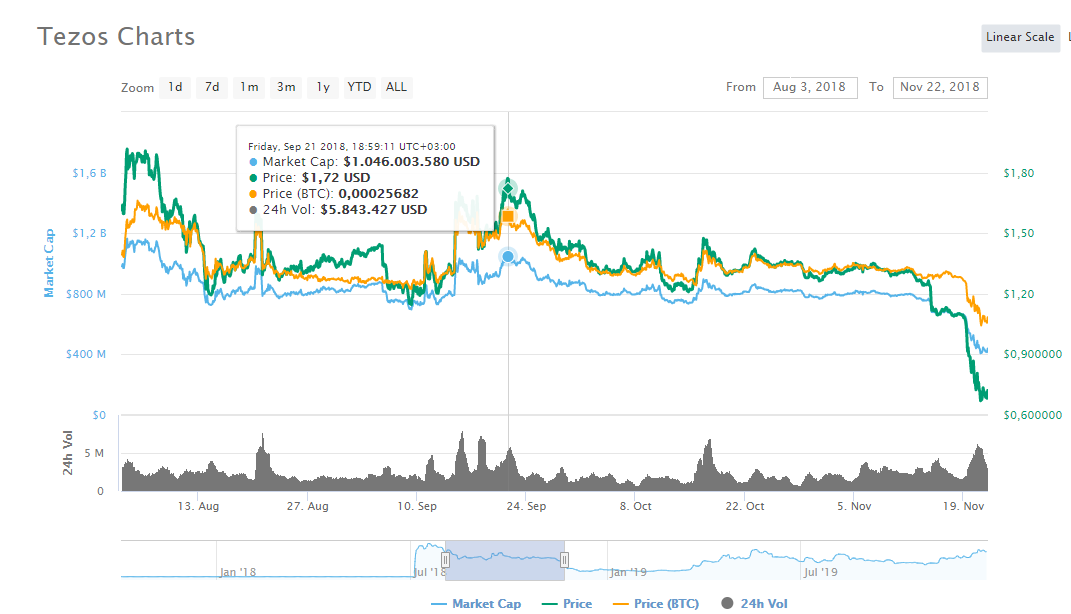Click the "$0,900000" price axis label

pos(1033,354)
